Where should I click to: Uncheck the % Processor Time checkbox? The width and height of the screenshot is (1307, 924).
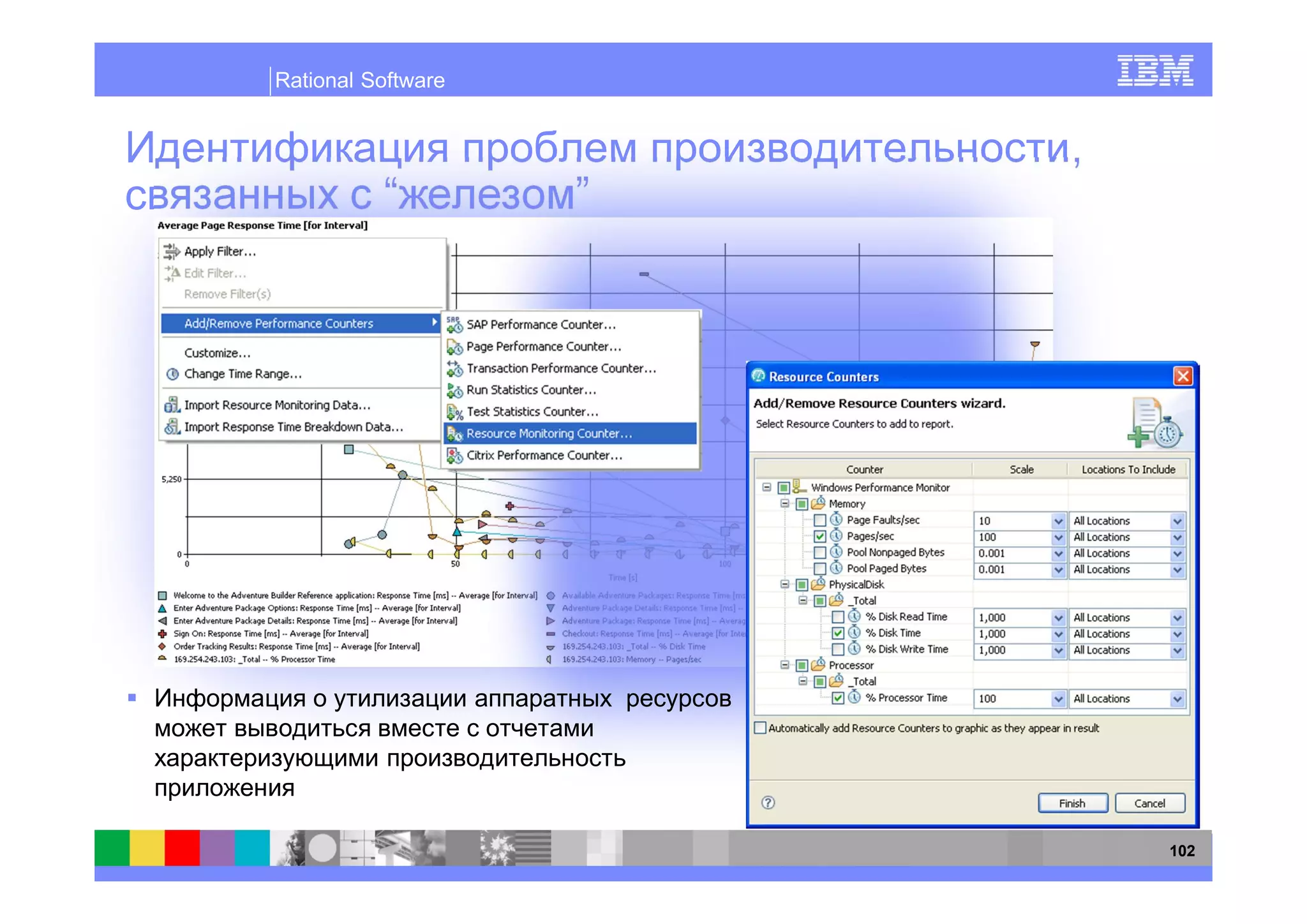[838, 698]
